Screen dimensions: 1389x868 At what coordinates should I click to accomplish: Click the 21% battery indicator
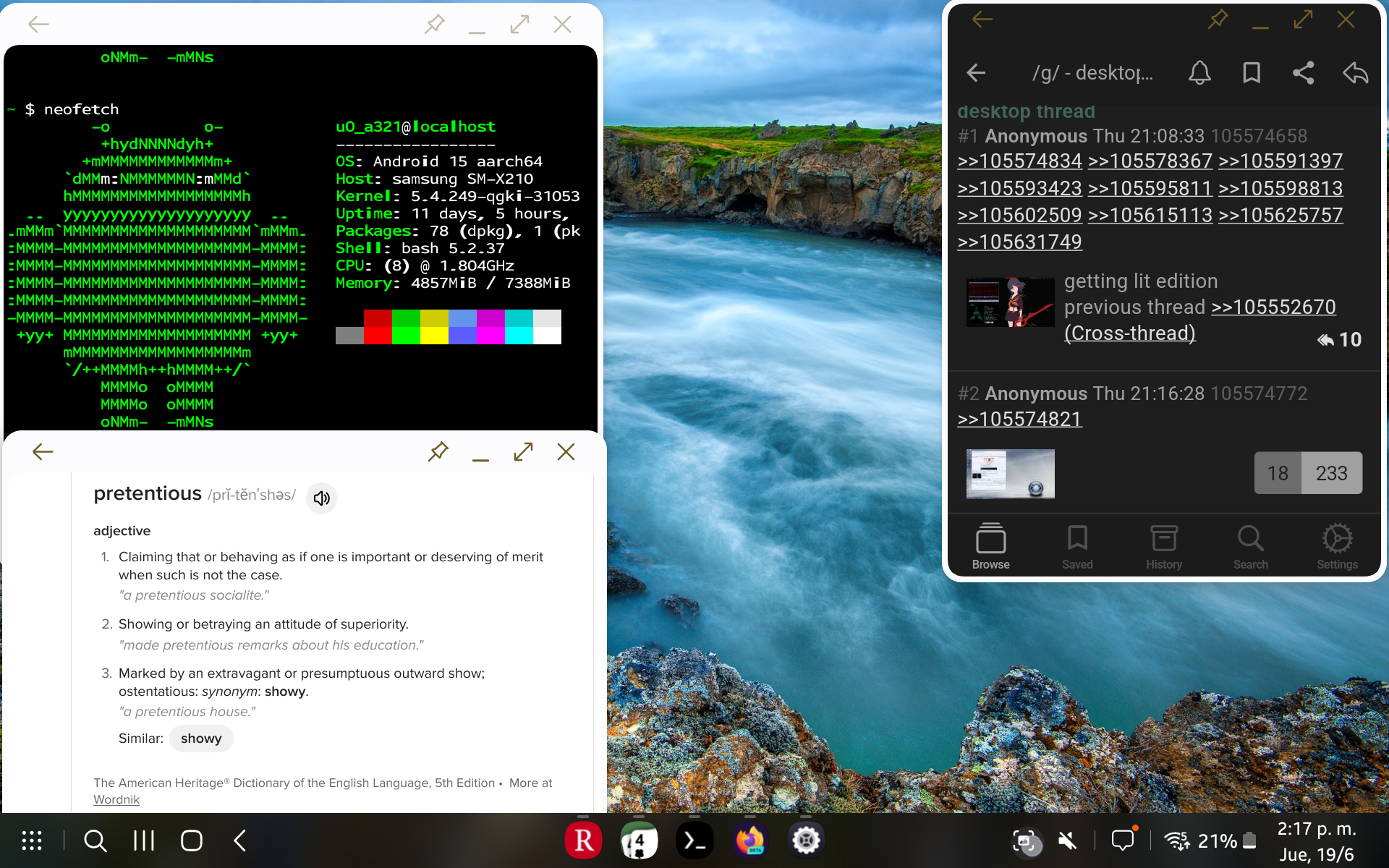point(1227,841)
